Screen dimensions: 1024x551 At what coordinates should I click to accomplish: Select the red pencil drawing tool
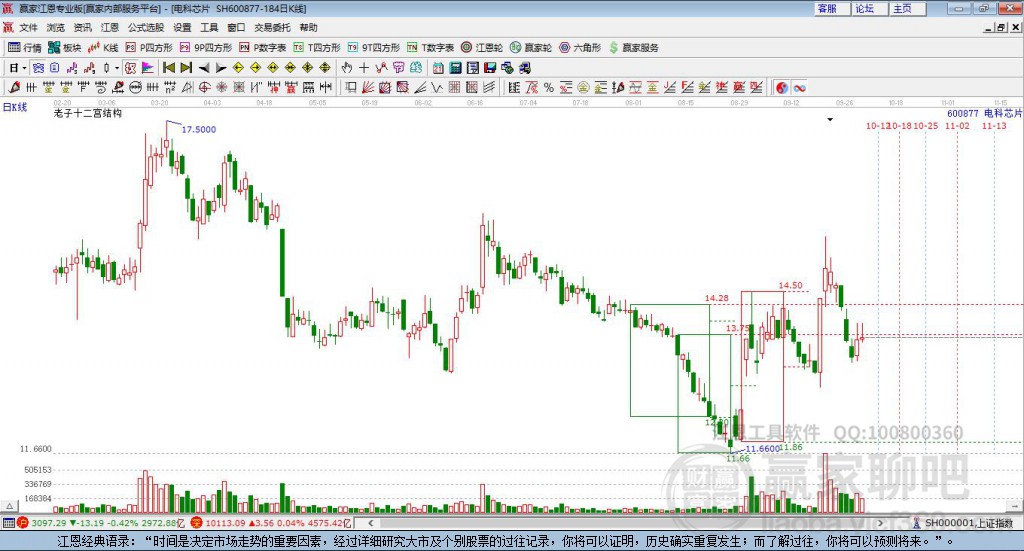14,87
